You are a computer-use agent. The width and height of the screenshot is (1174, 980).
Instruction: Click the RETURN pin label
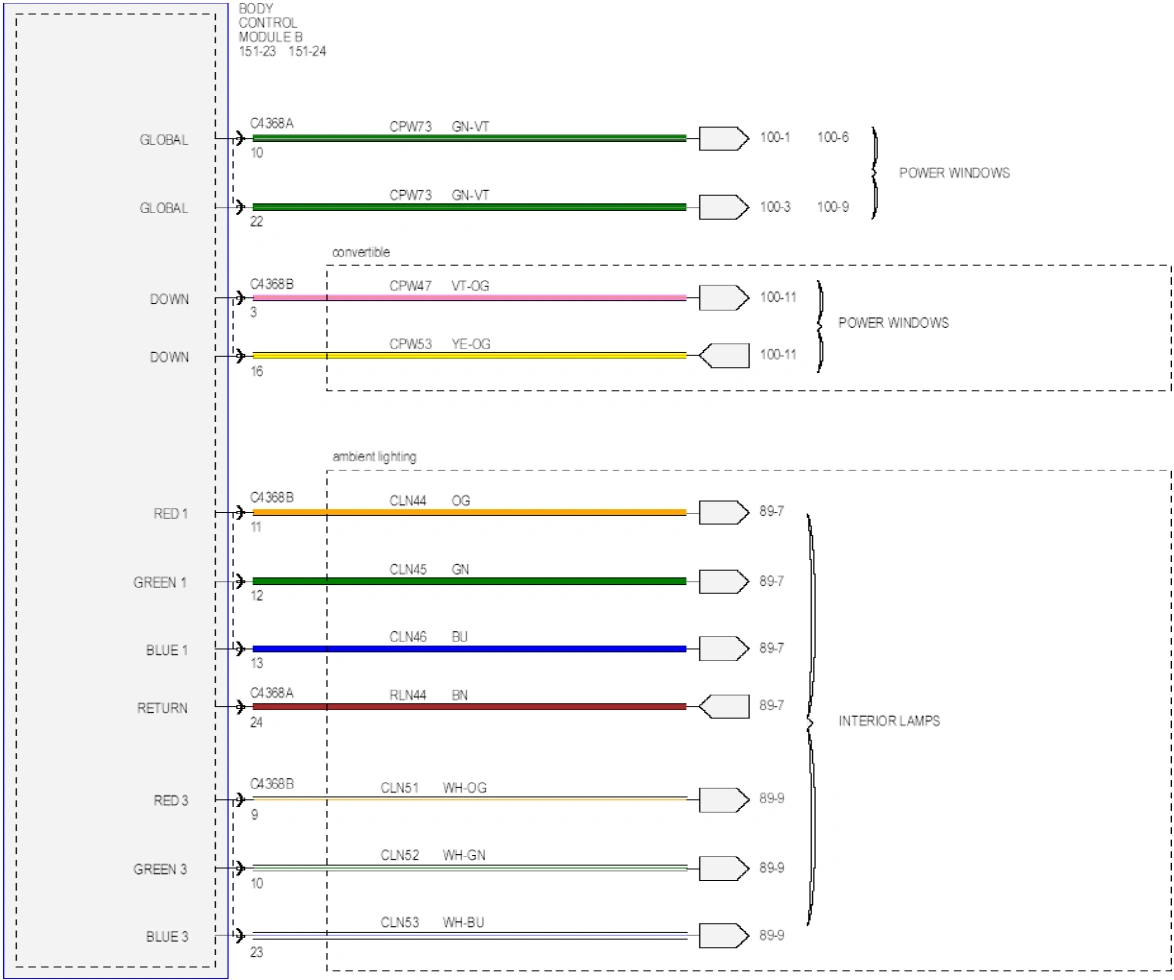point(162,708)
